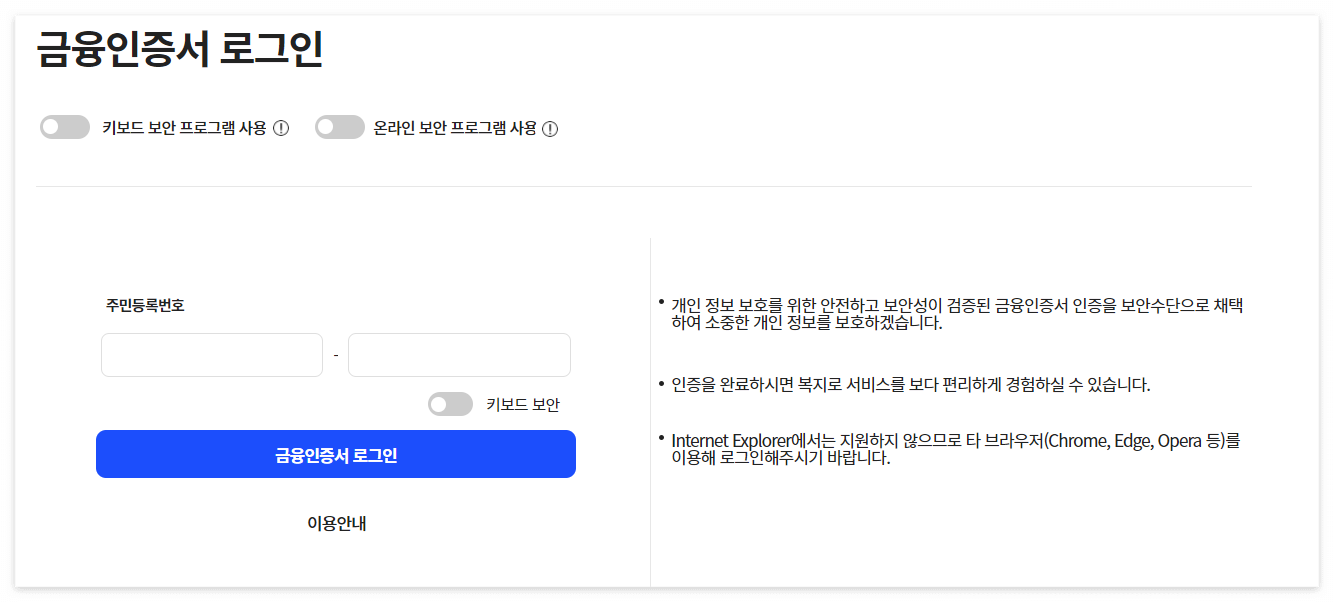Enable keyboard security next to number field

450,403
